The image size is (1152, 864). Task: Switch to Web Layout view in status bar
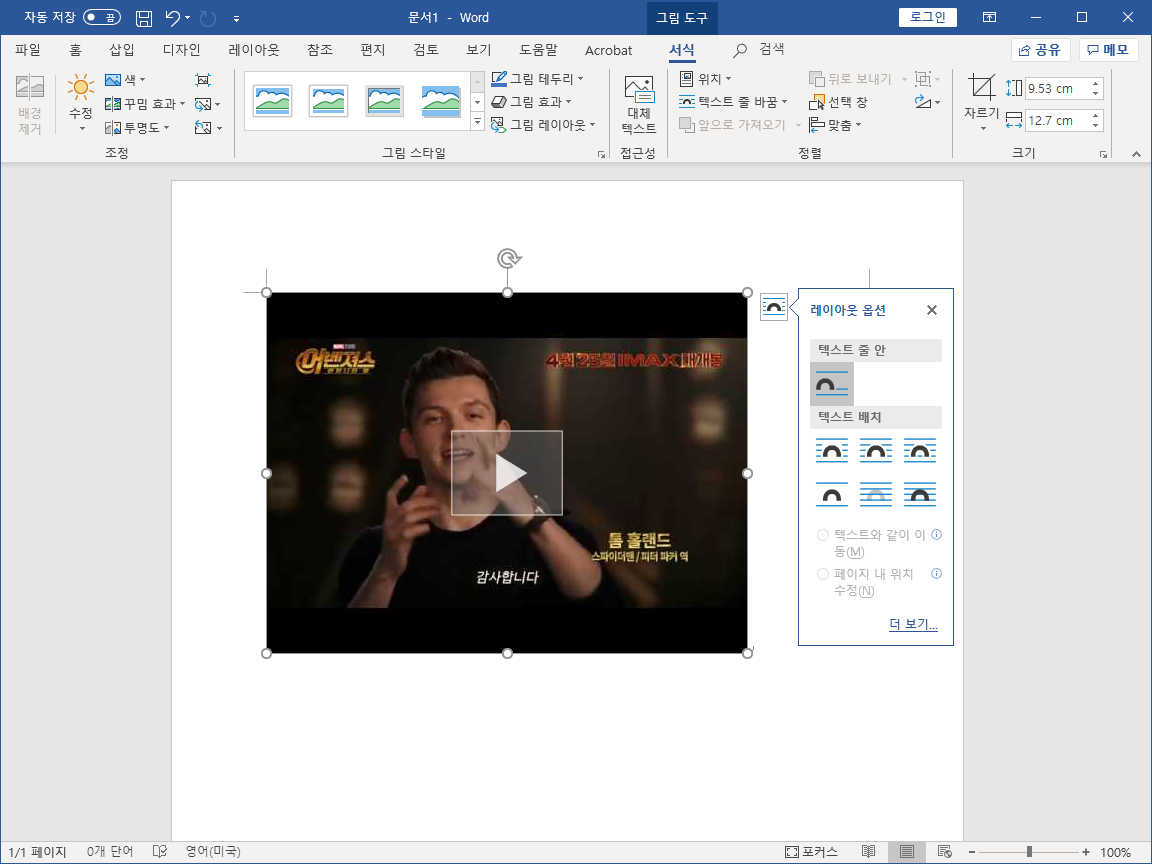pyautogui.click(x=945, y=852)
